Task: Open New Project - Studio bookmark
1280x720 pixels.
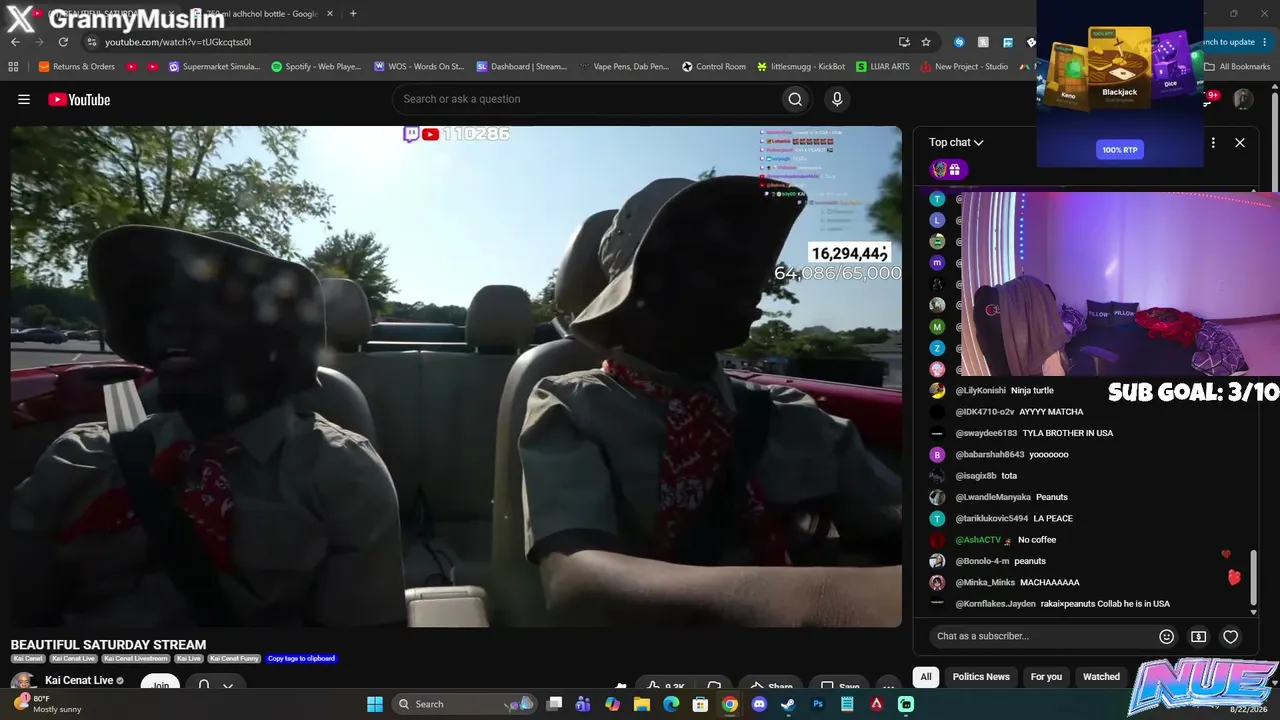Action: pyautogui.click(x=964, y=67)
